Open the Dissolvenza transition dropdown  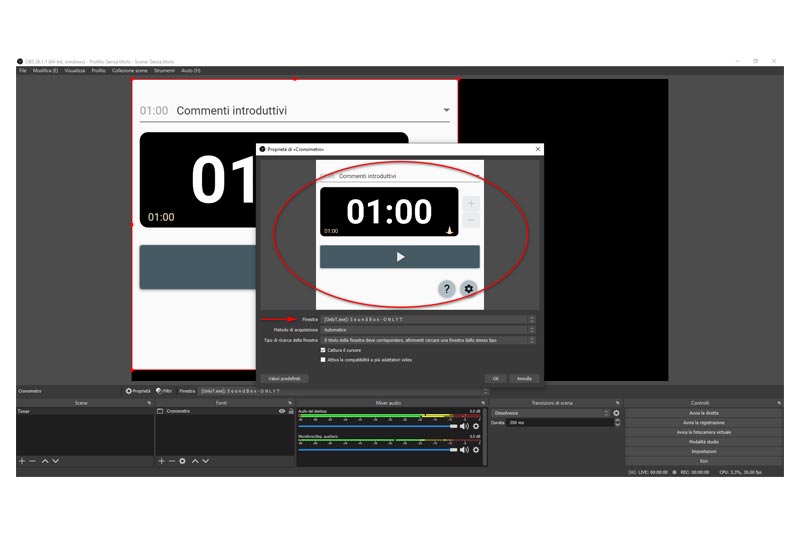pos(551,413)
